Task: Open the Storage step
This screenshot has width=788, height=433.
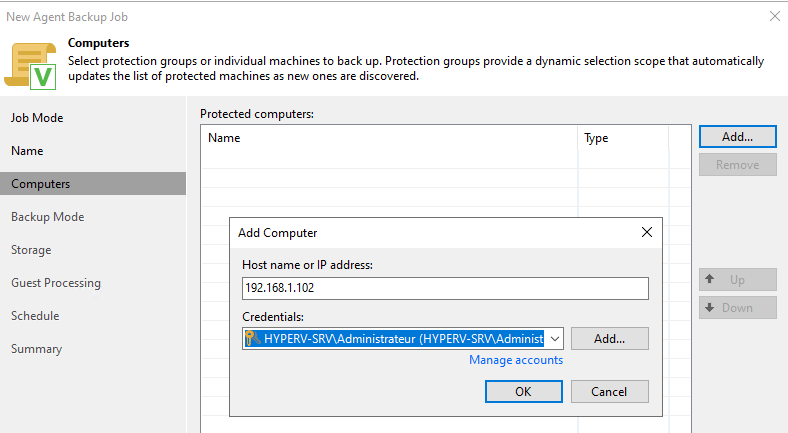Action: click(31, 250)
